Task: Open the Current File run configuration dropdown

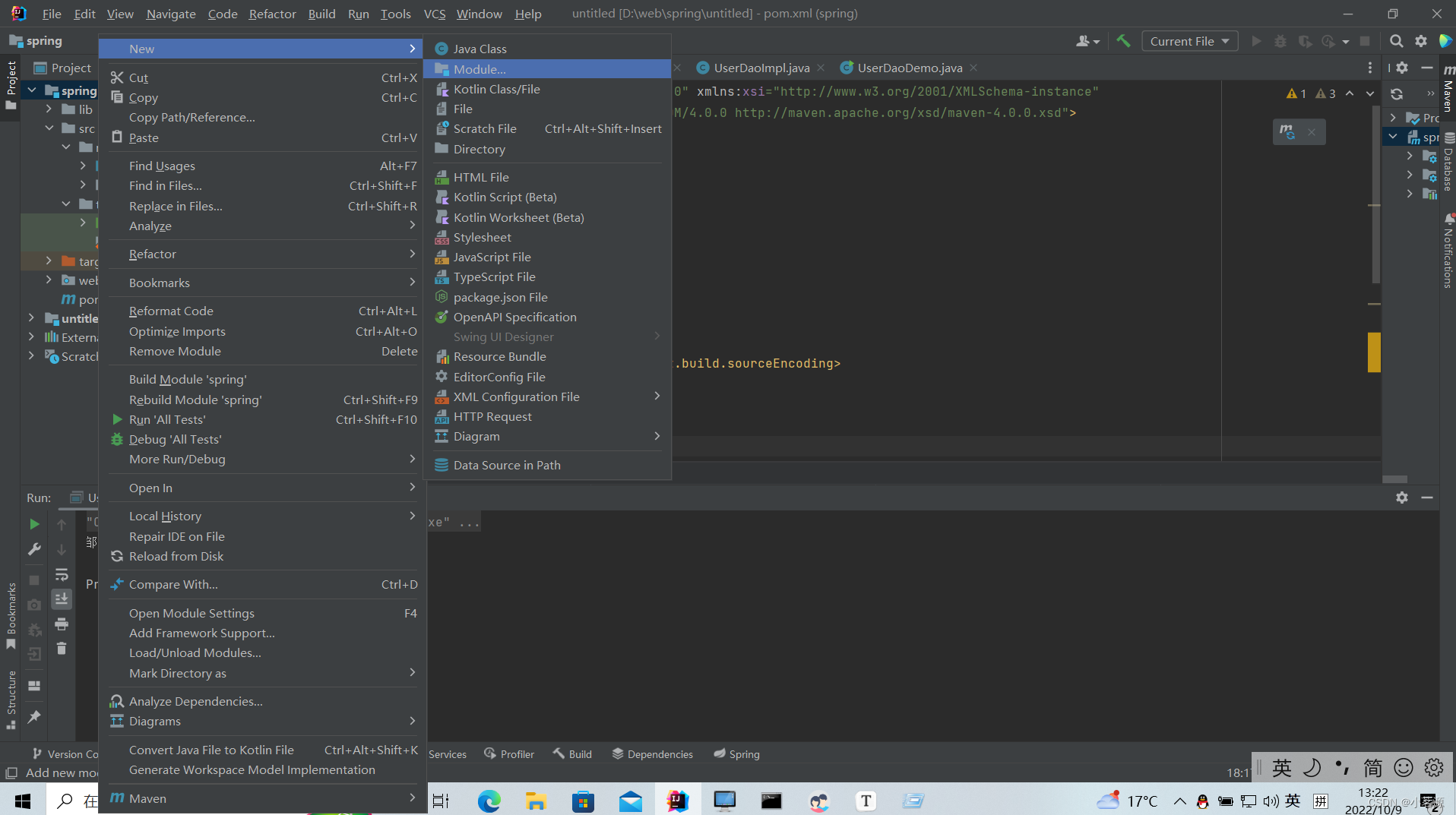Action: tap(1189, 41)
